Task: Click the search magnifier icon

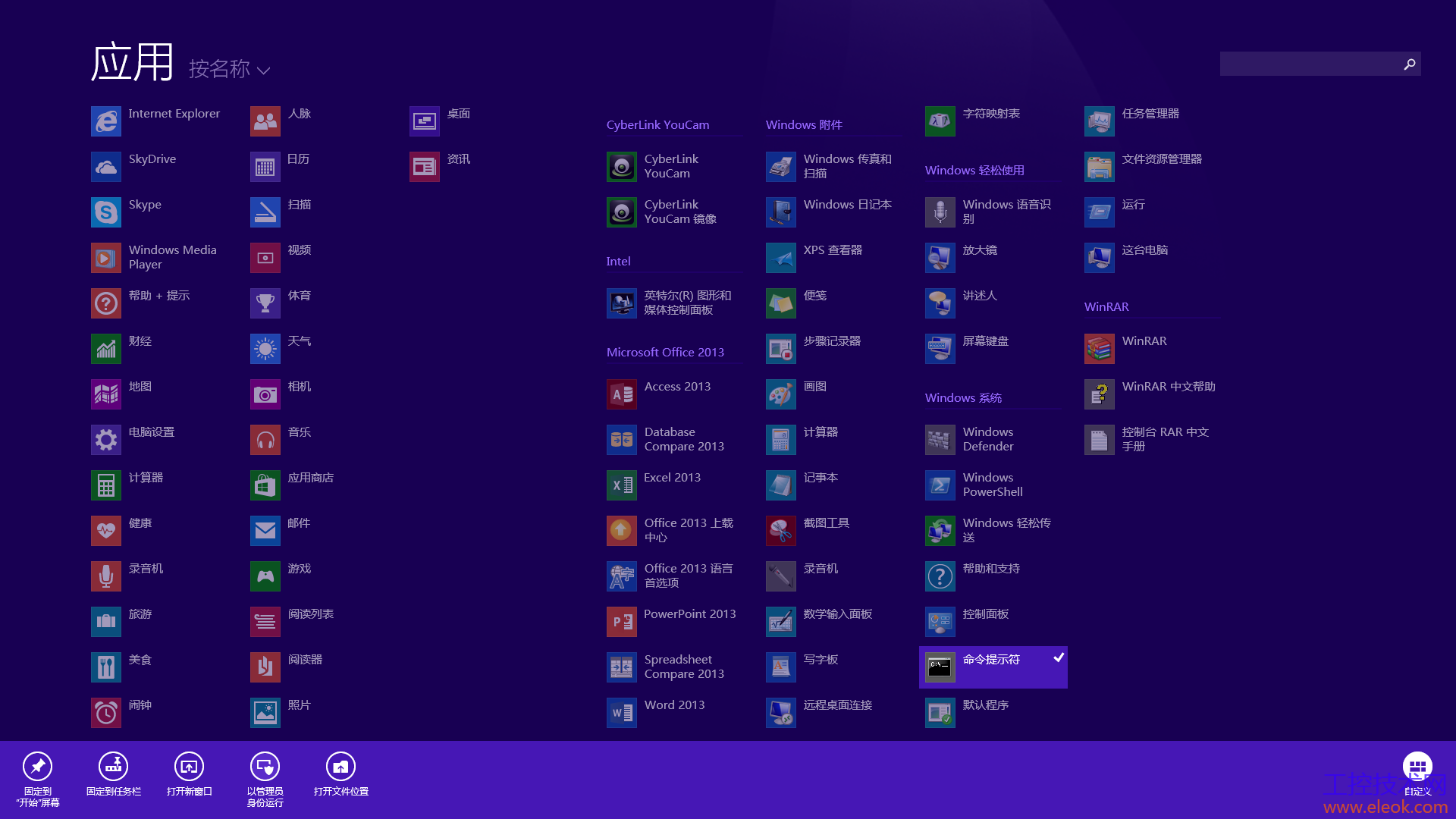Action: [1410, 64]
